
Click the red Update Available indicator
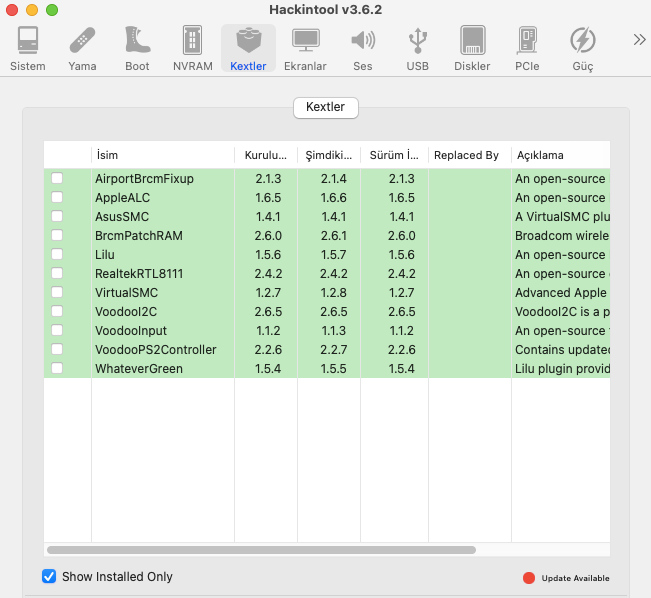click(529, 578)
